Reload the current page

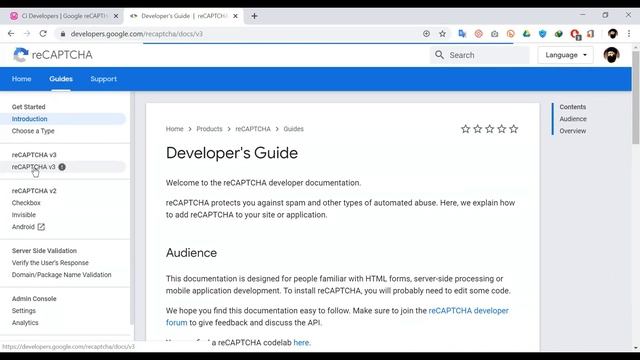(x=43, y=34)
